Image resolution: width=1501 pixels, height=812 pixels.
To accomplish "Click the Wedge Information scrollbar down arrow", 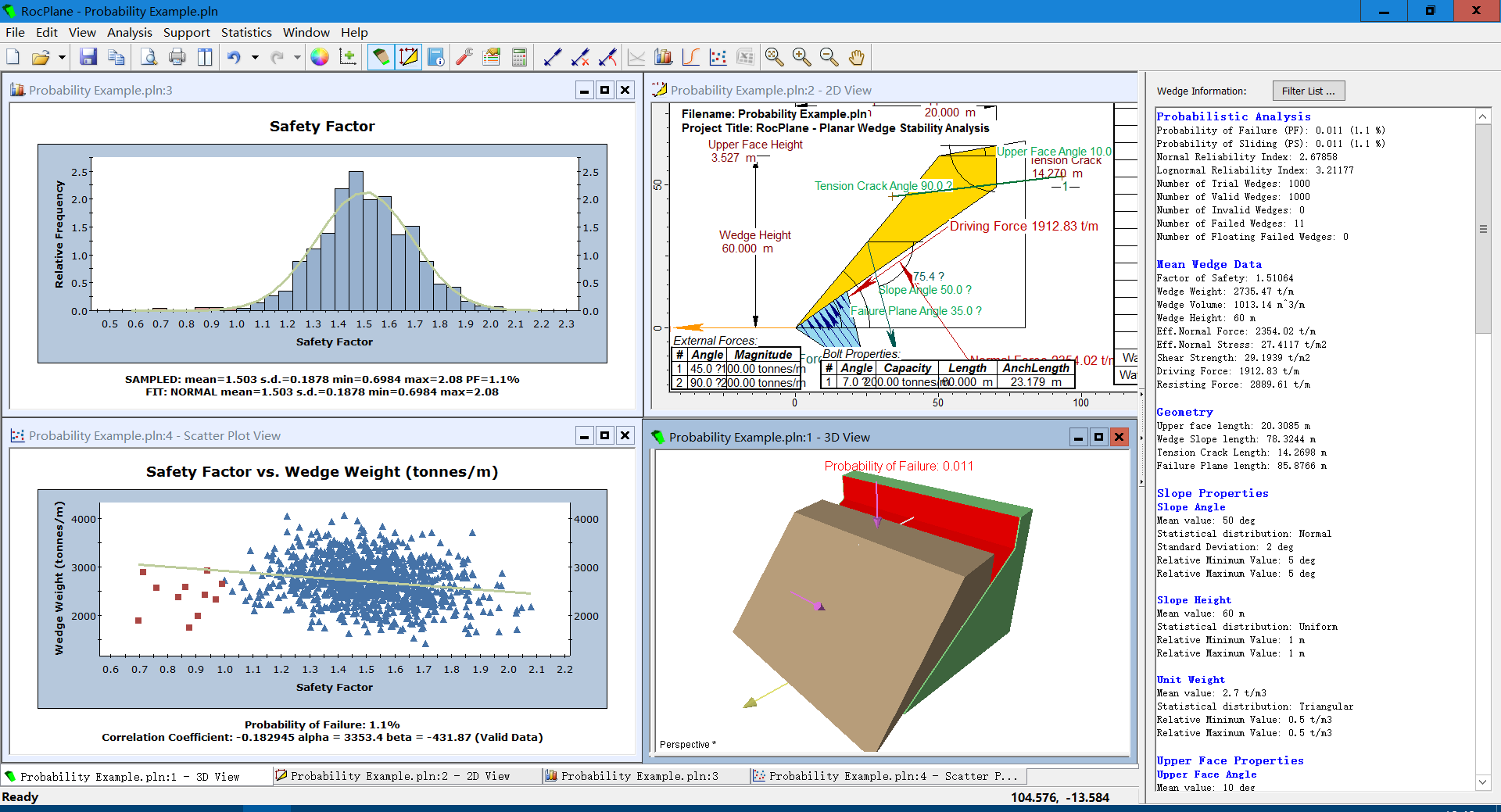I will pos(1482,782).
